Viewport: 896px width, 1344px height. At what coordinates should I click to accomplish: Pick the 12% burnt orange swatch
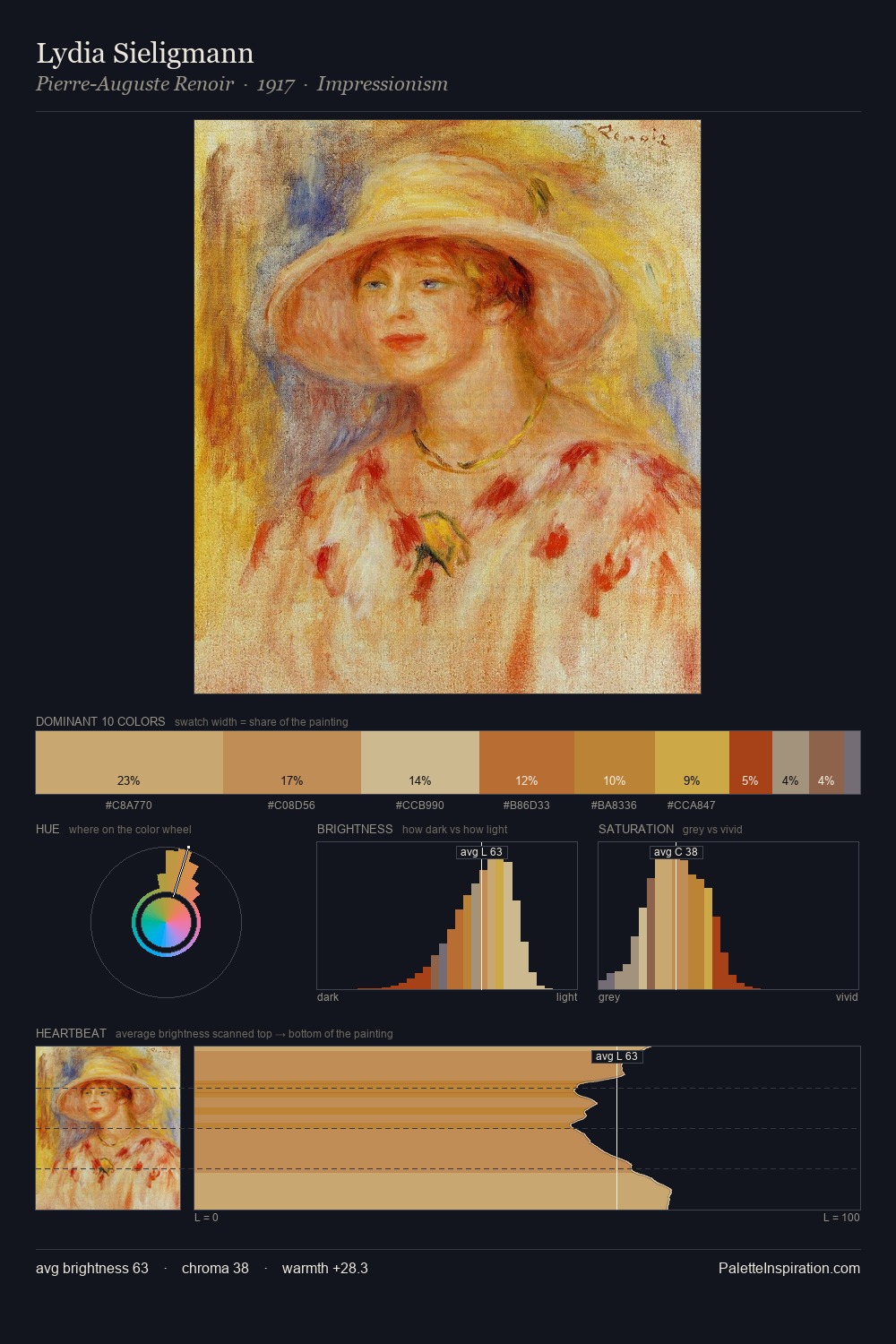(527, 762)
